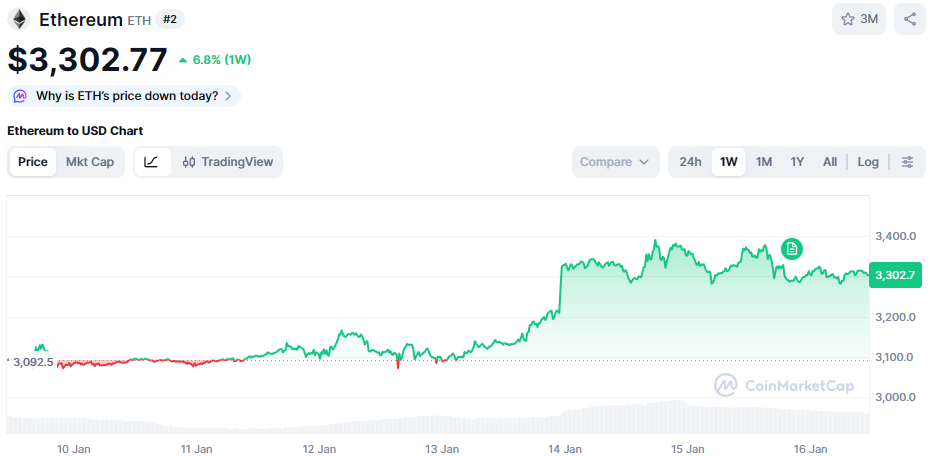The width and height of the screenshot is (930, 456).
Task: Open the Compare dropdown
Action: pyautogui.click(x=616, y=162)
